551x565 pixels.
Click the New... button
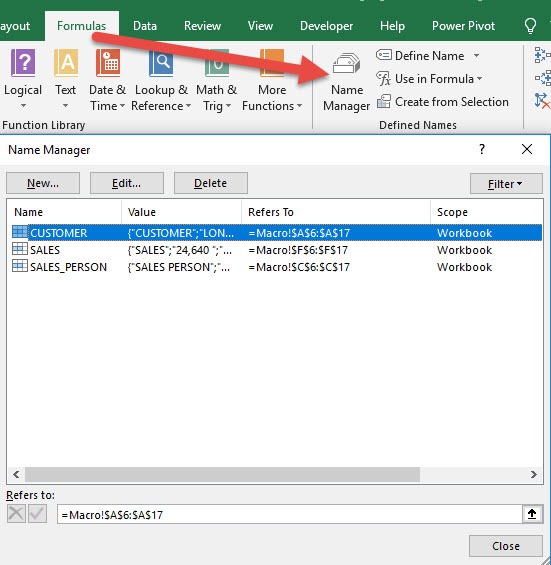coord(43,183)
